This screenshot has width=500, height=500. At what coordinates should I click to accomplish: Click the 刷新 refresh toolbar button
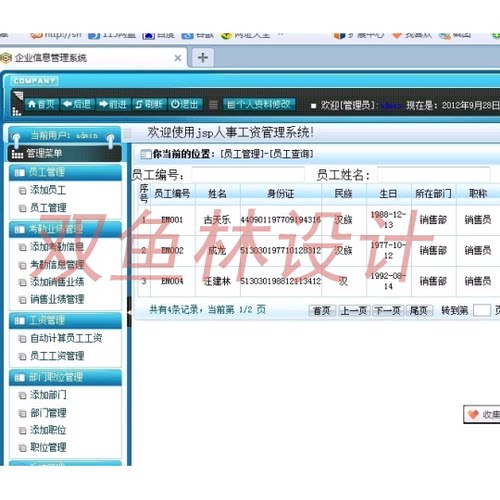(x=149, y=104)
